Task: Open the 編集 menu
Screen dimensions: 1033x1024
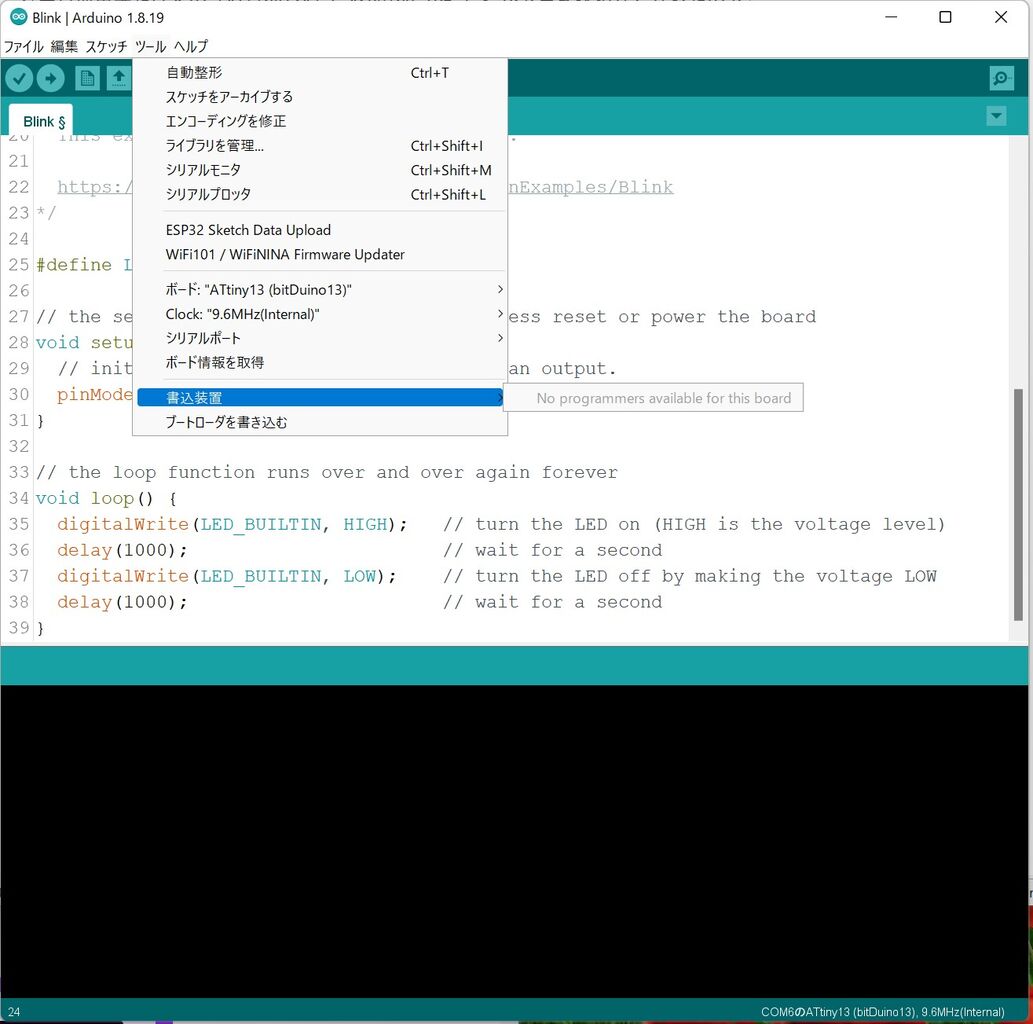Action: 64,47
